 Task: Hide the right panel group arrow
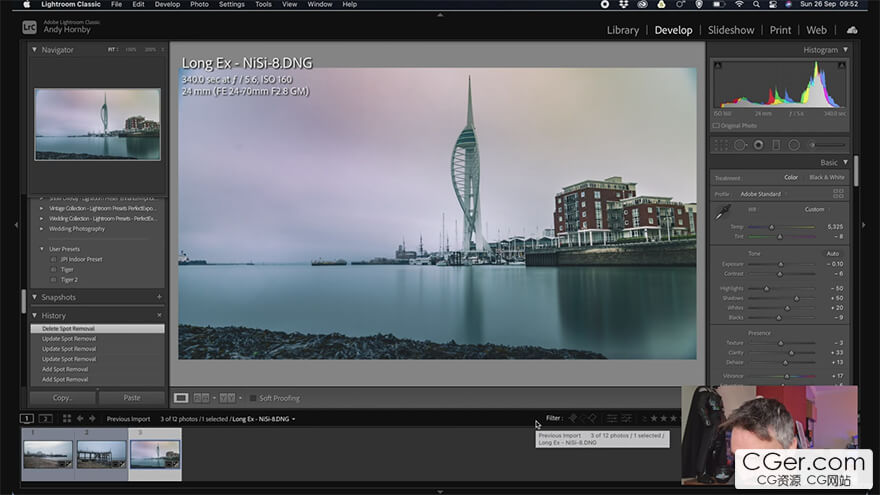coord(864,225)
